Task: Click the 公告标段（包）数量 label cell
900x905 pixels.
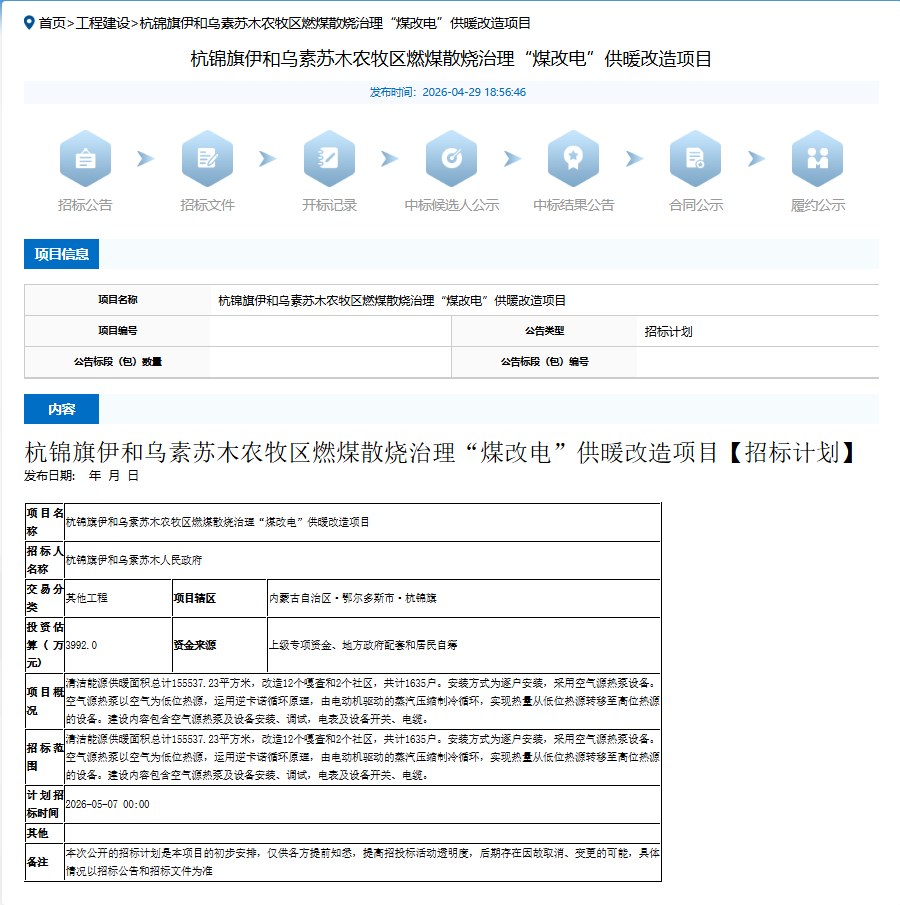Action: tap(118, 362)
